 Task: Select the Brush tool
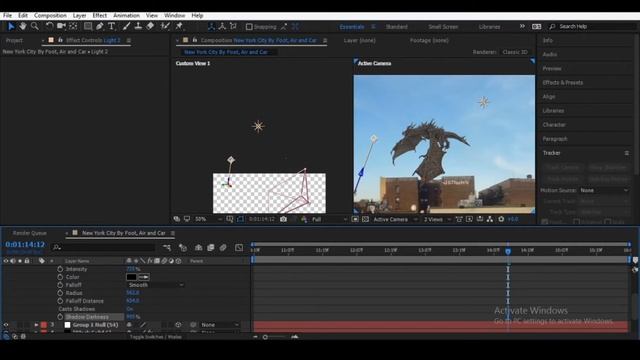[127, 27]
